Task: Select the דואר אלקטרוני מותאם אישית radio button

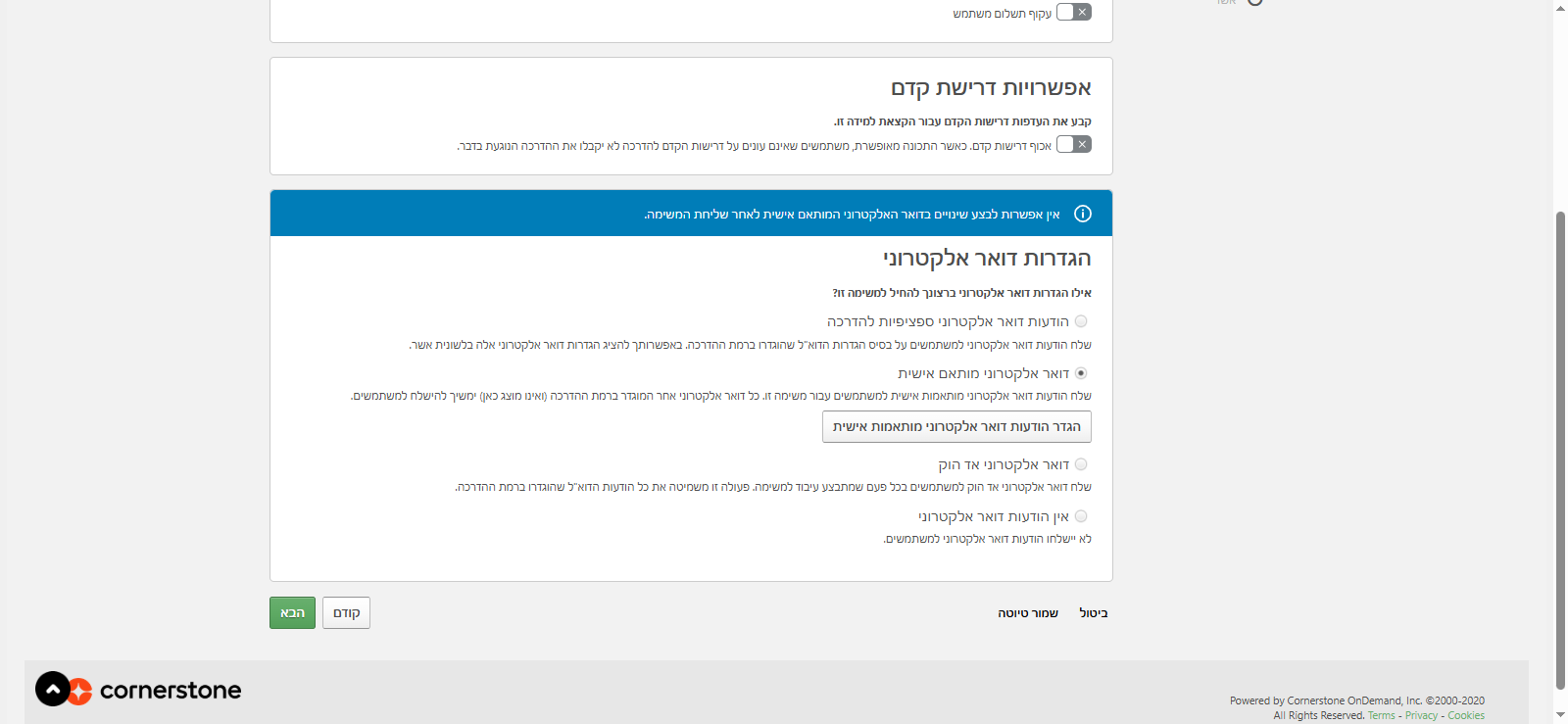Action: click(x=1081, y=373)
